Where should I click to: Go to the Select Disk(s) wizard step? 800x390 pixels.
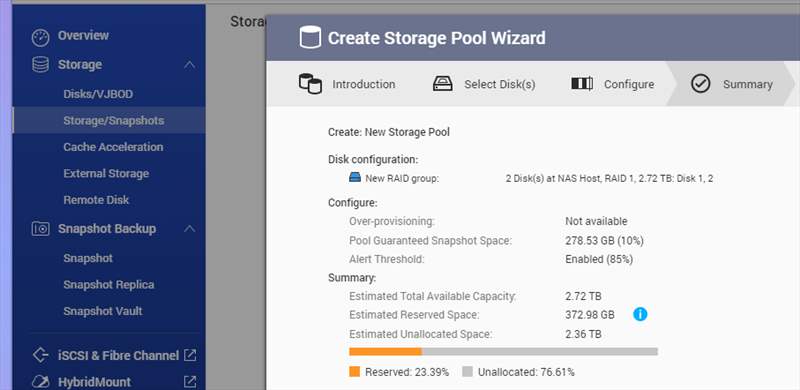[x=484, y=84]
